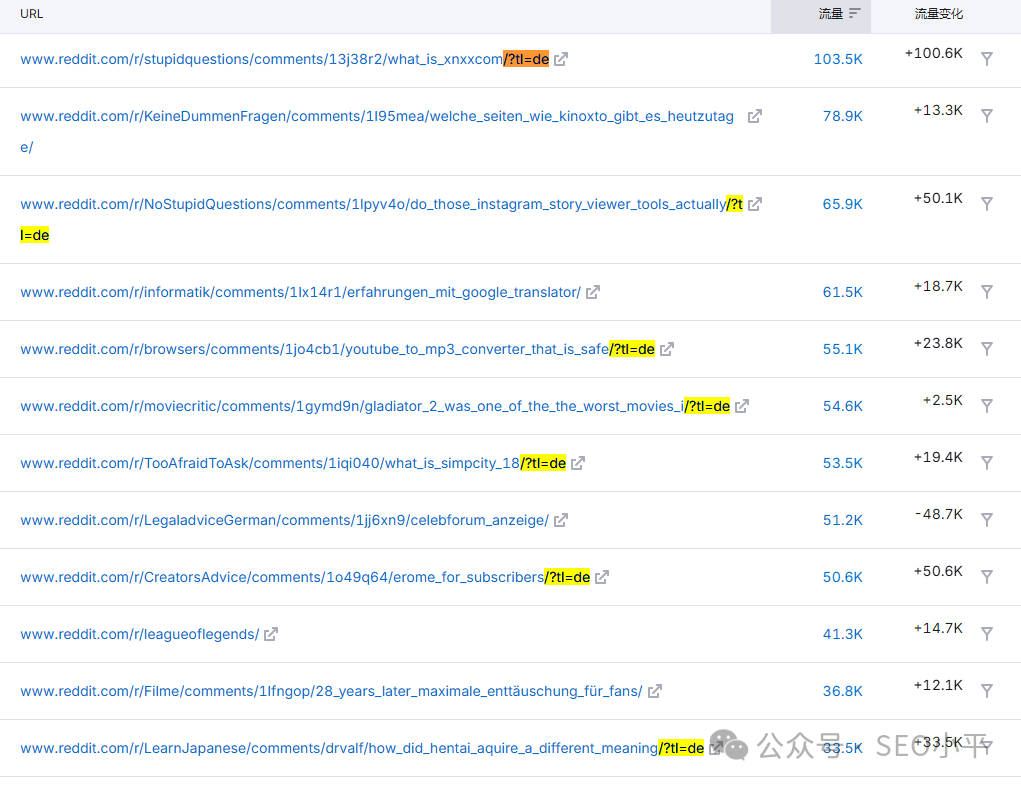Click filter icon in the CreatorsAdvice row

987,577
